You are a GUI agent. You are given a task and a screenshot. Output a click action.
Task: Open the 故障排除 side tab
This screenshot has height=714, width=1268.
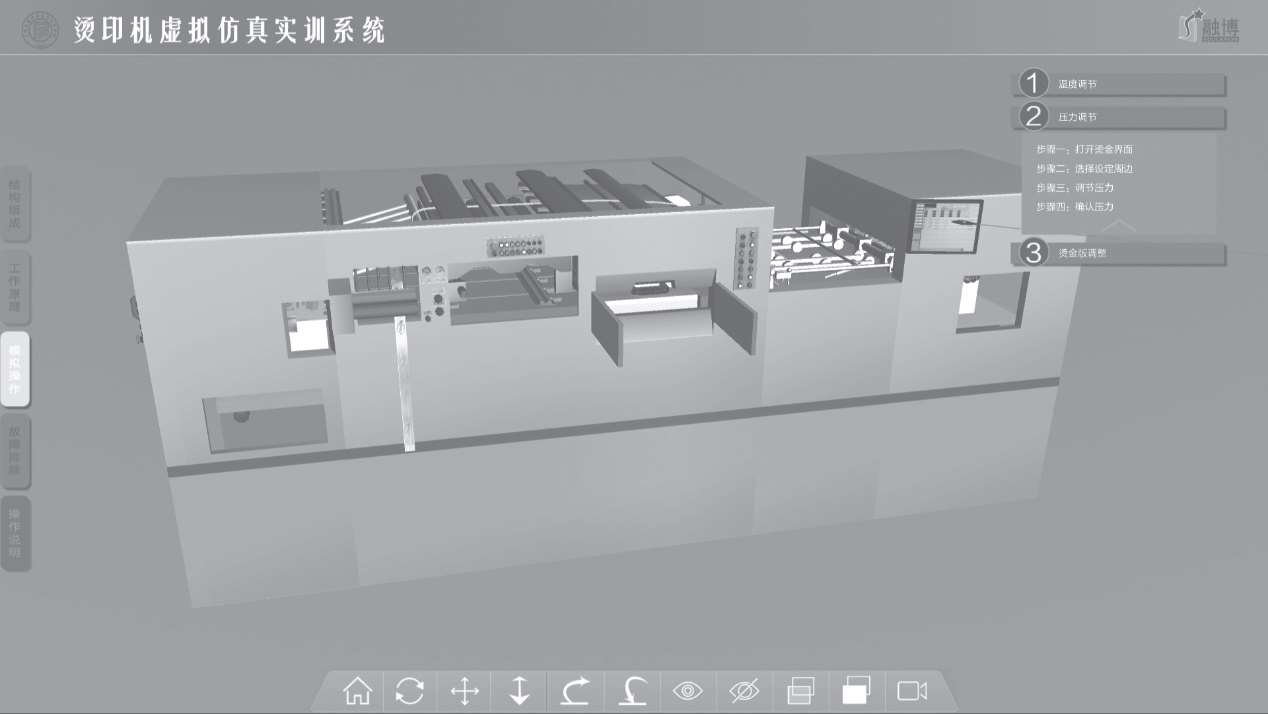[15, 451]
